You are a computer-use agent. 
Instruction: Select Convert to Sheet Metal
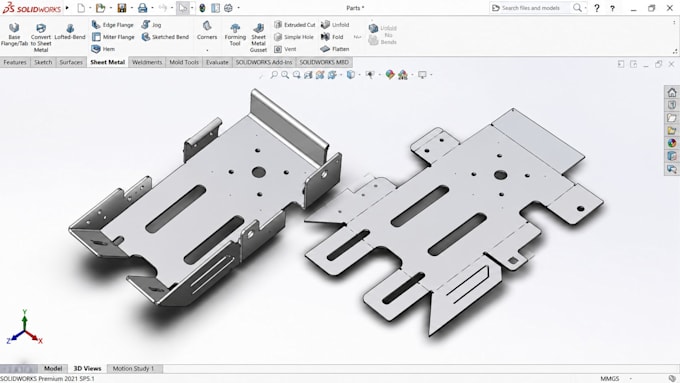tap(41, 37)
